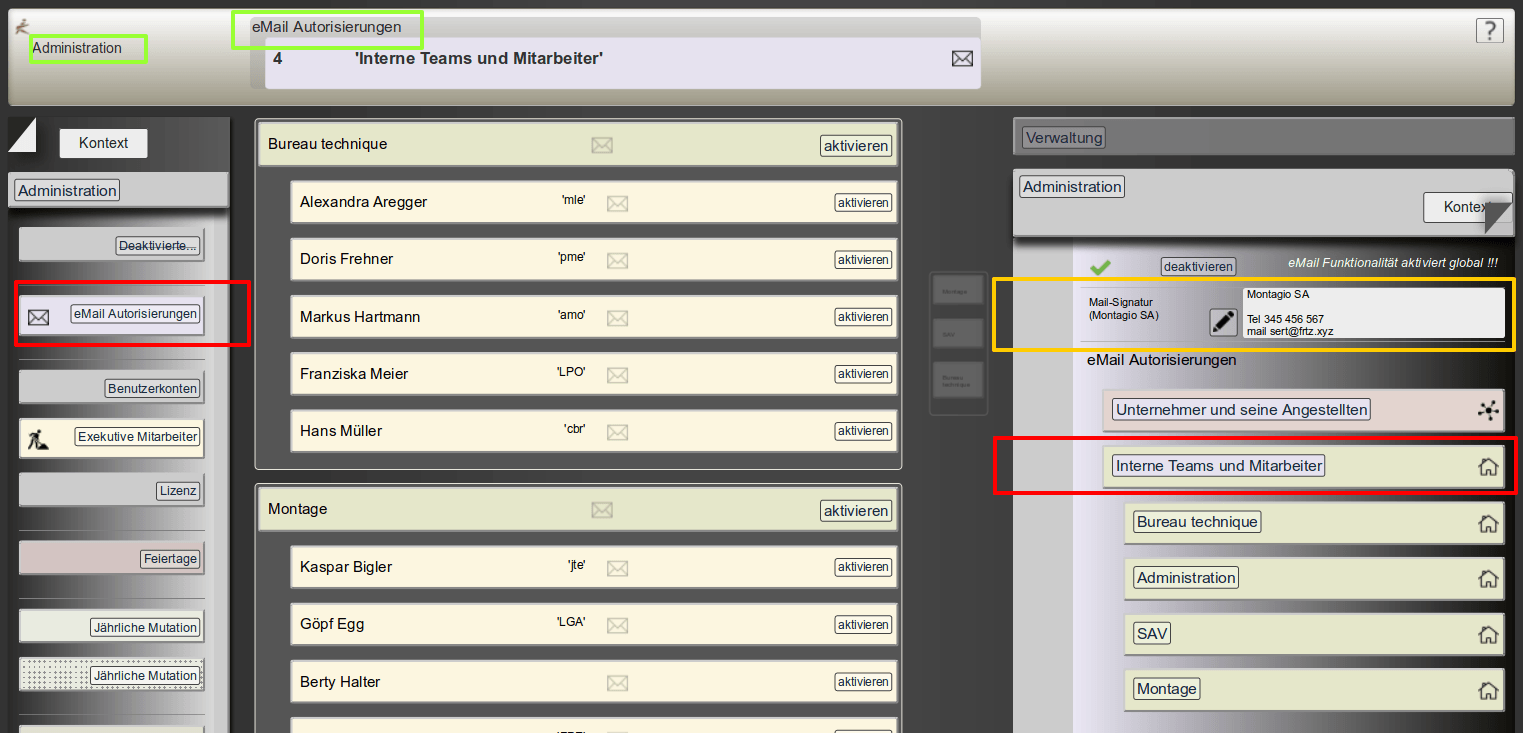Click envelope icon in header title bar
The width and height of the screenshot is (1523, 733).
pos(961,59)
